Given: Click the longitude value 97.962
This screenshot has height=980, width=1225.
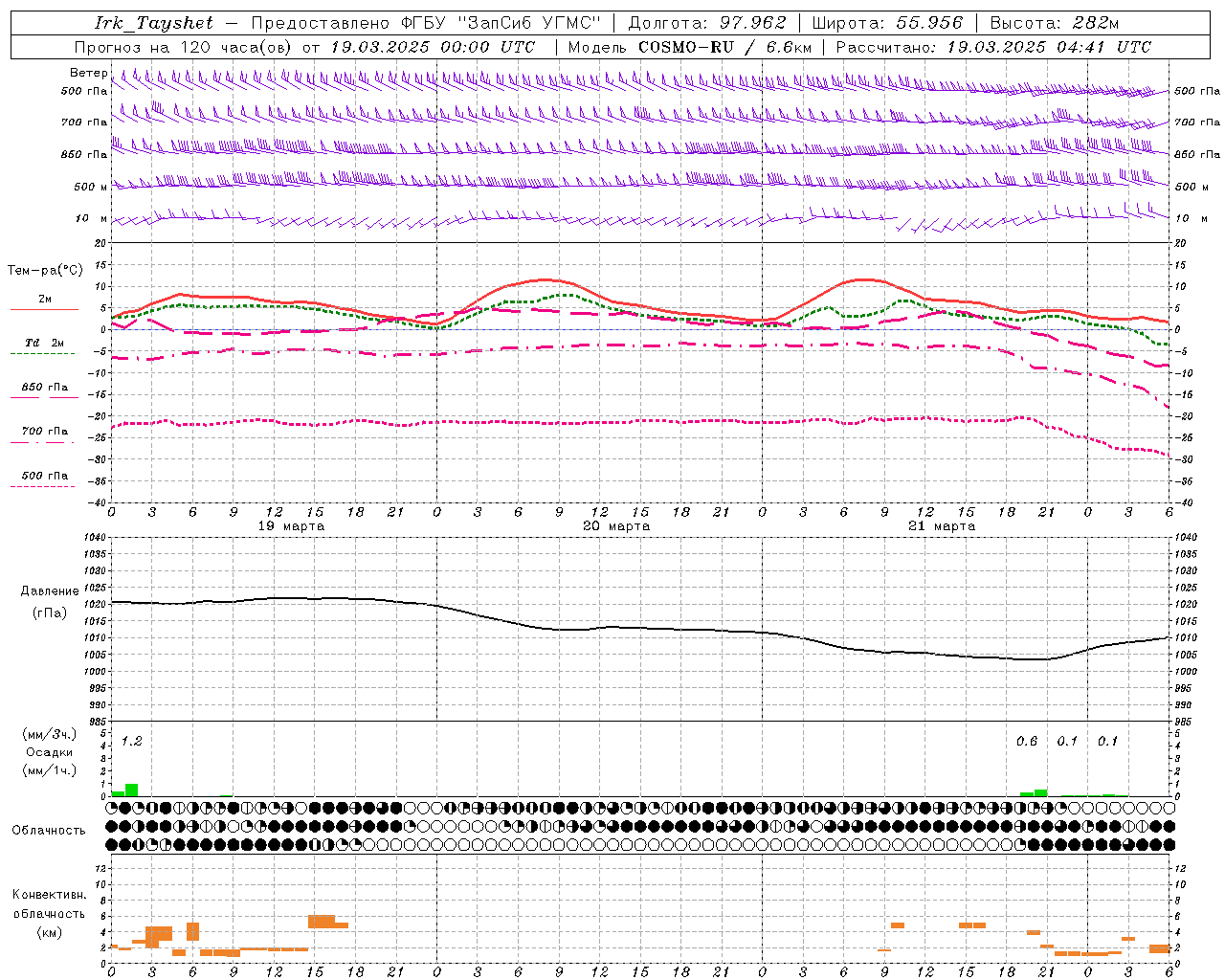Looking at the screenshot, I should (752, 23).
